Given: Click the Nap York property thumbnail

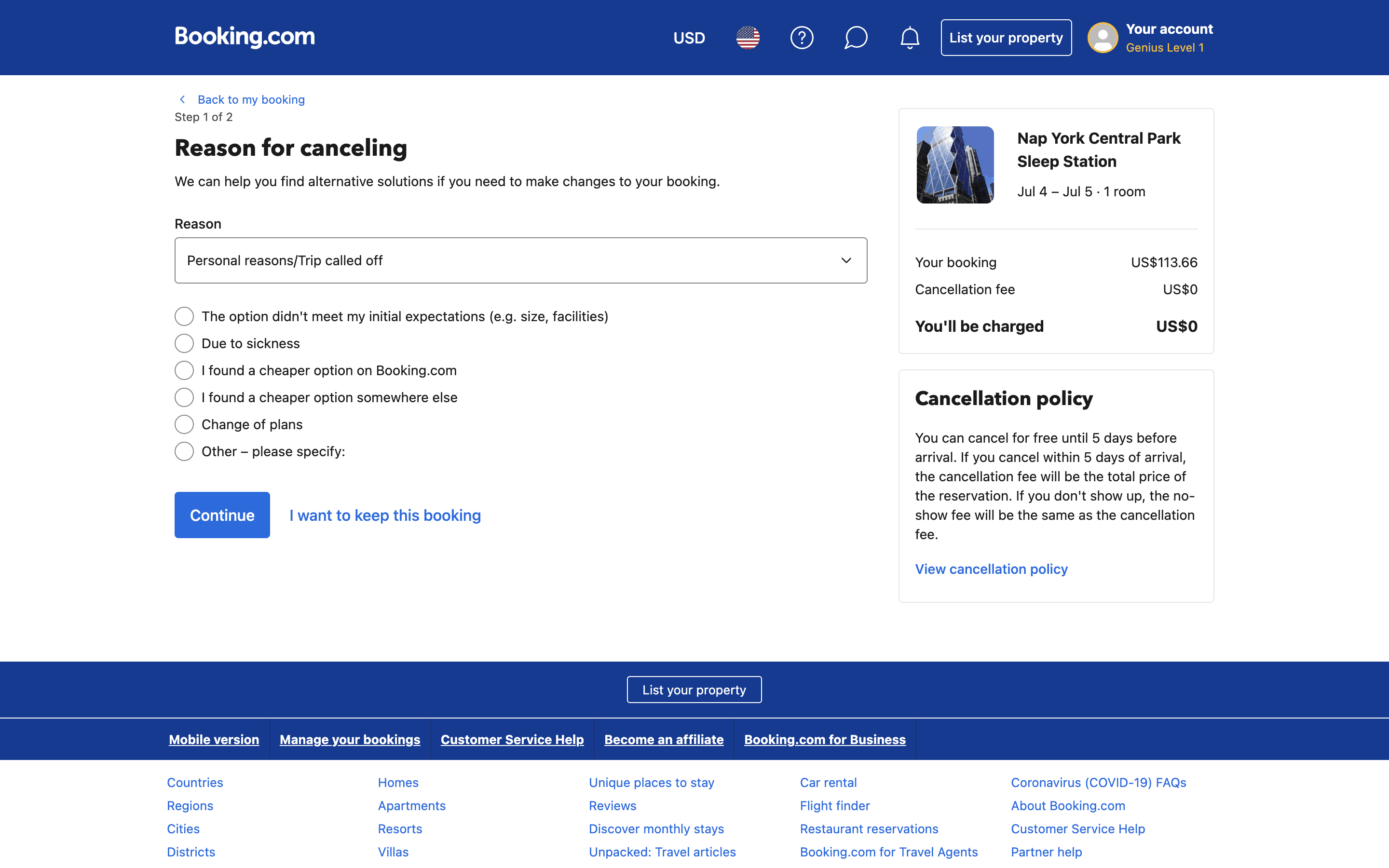Looking at the screenshot, I should [955, 165].
